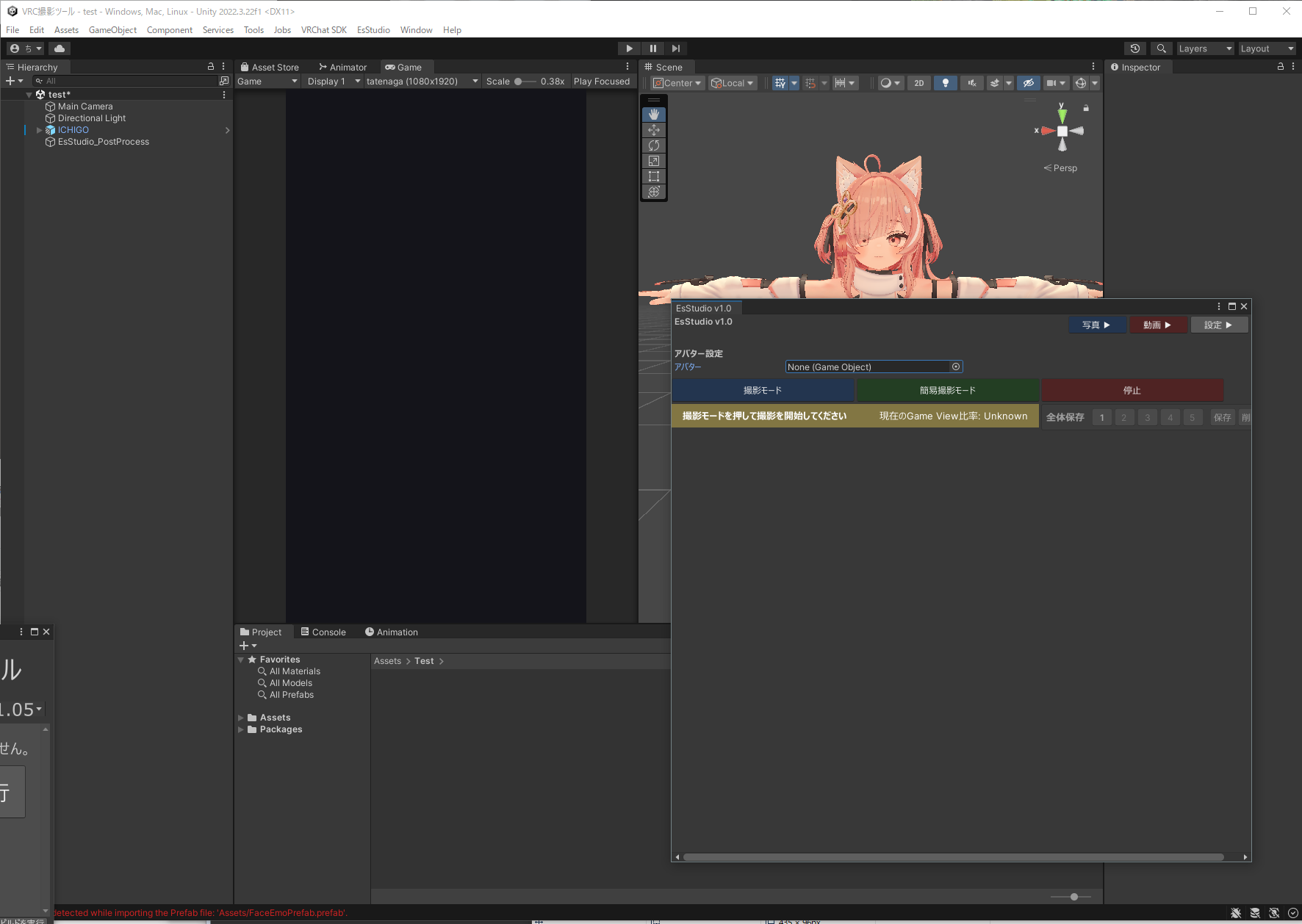Click the Project icon size slider
The image size is (1302, 924).
tap(1071, 897)
